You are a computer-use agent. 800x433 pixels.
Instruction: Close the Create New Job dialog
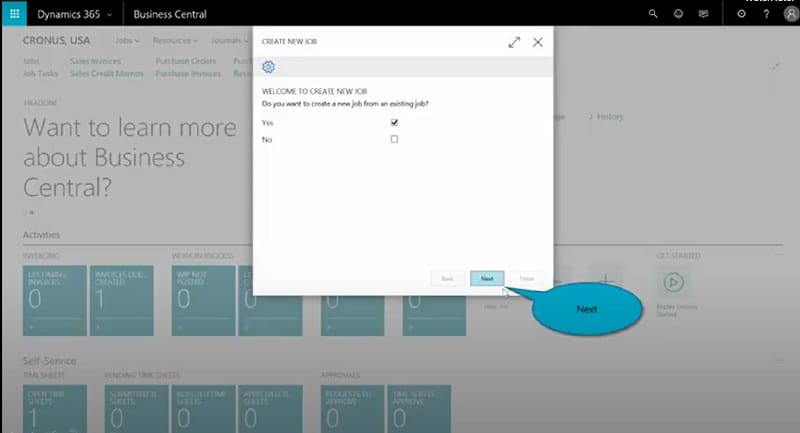point(538,42)
